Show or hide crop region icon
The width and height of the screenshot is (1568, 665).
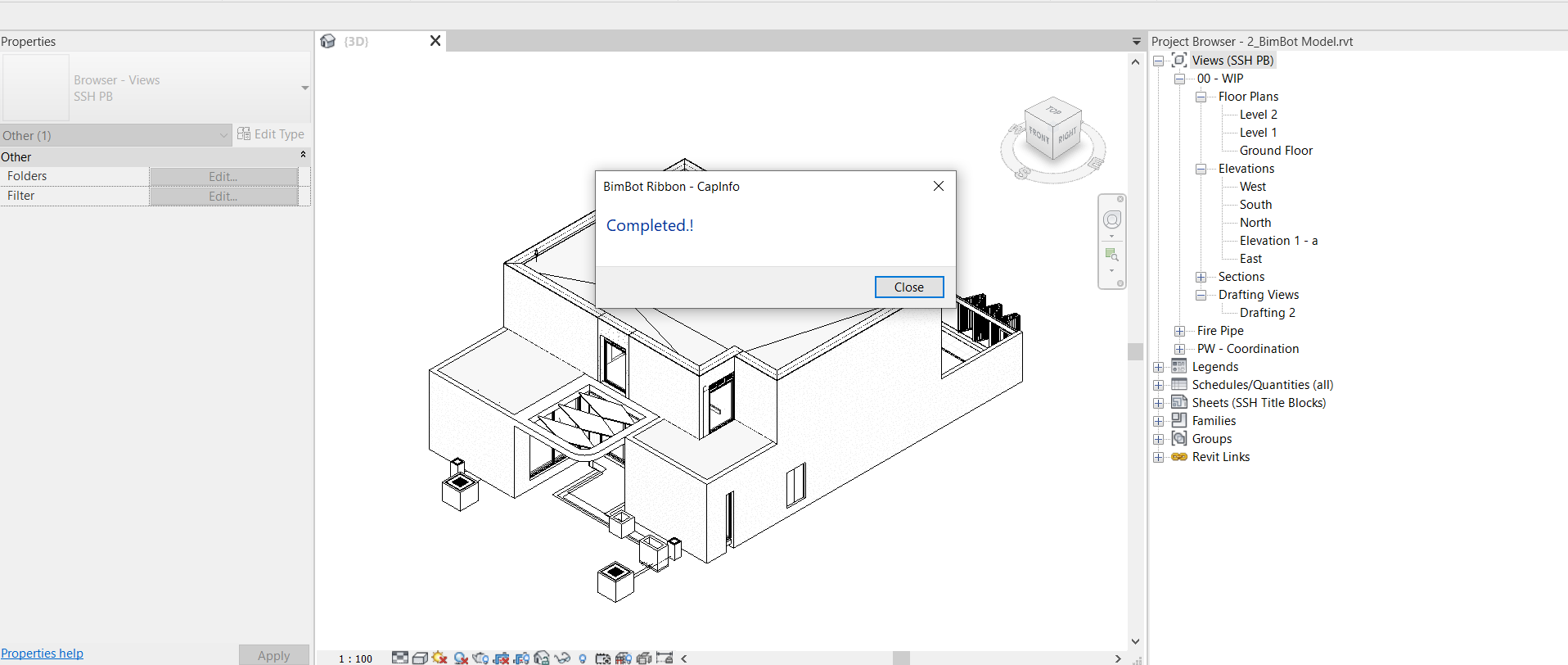[521, 658]
